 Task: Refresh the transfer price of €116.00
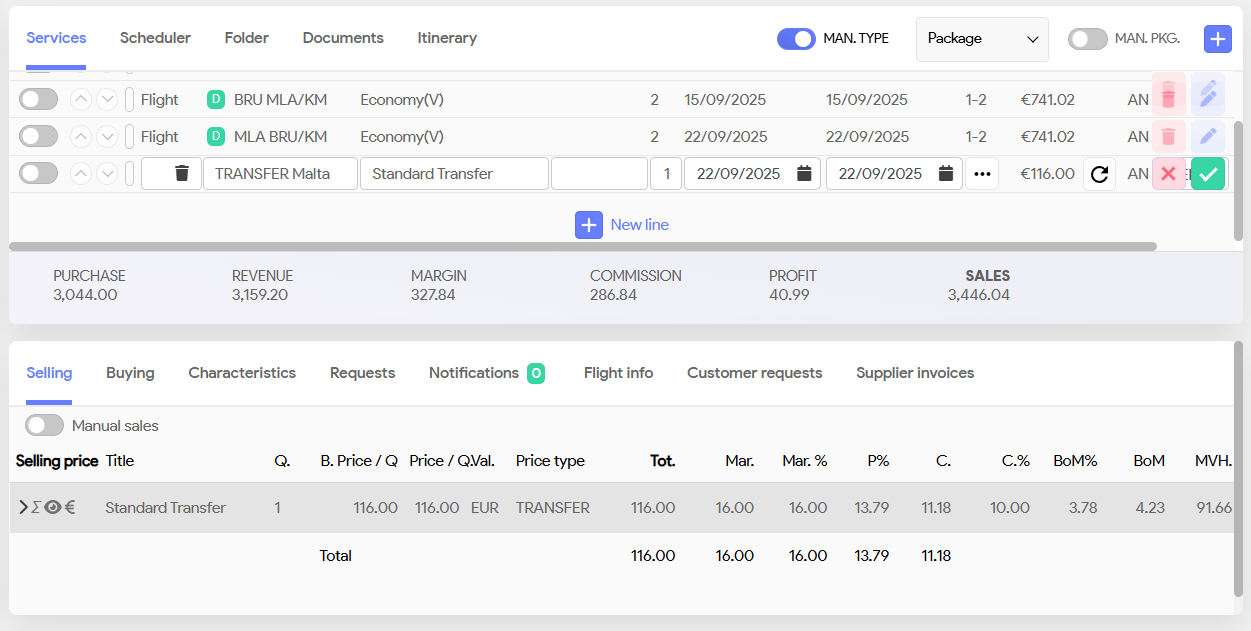pyautogui.click(x=1099, y=174)
